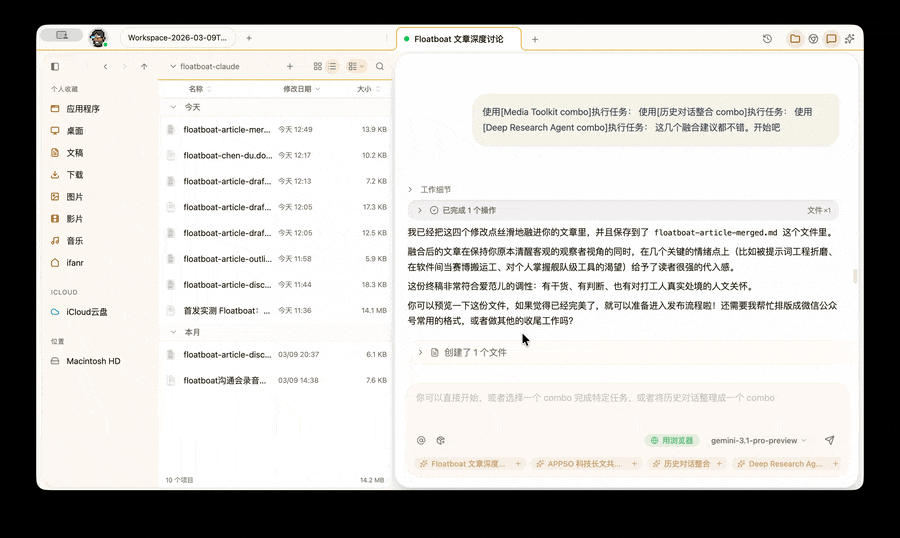Switch file browser to grid view
This screenshot has width=900, height=538.
(x=317, y=67)
